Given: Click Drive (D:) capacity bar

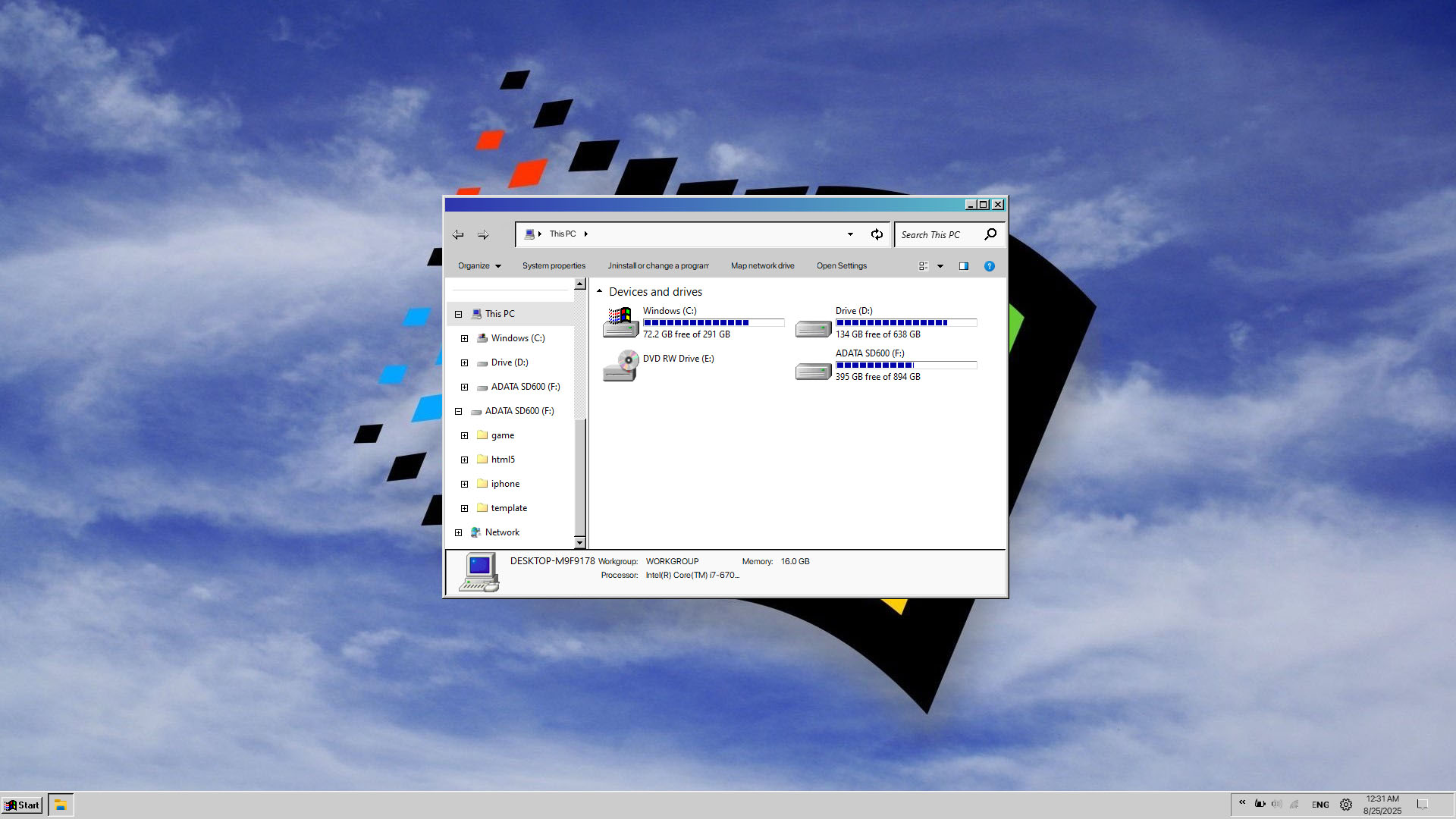Looking at the screenshot, I should [905, 323].
